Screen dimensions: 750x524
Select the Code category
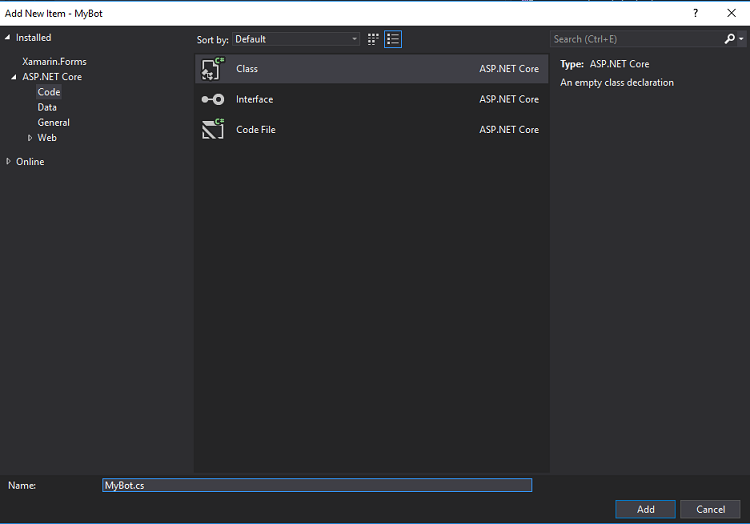point(49,92)
